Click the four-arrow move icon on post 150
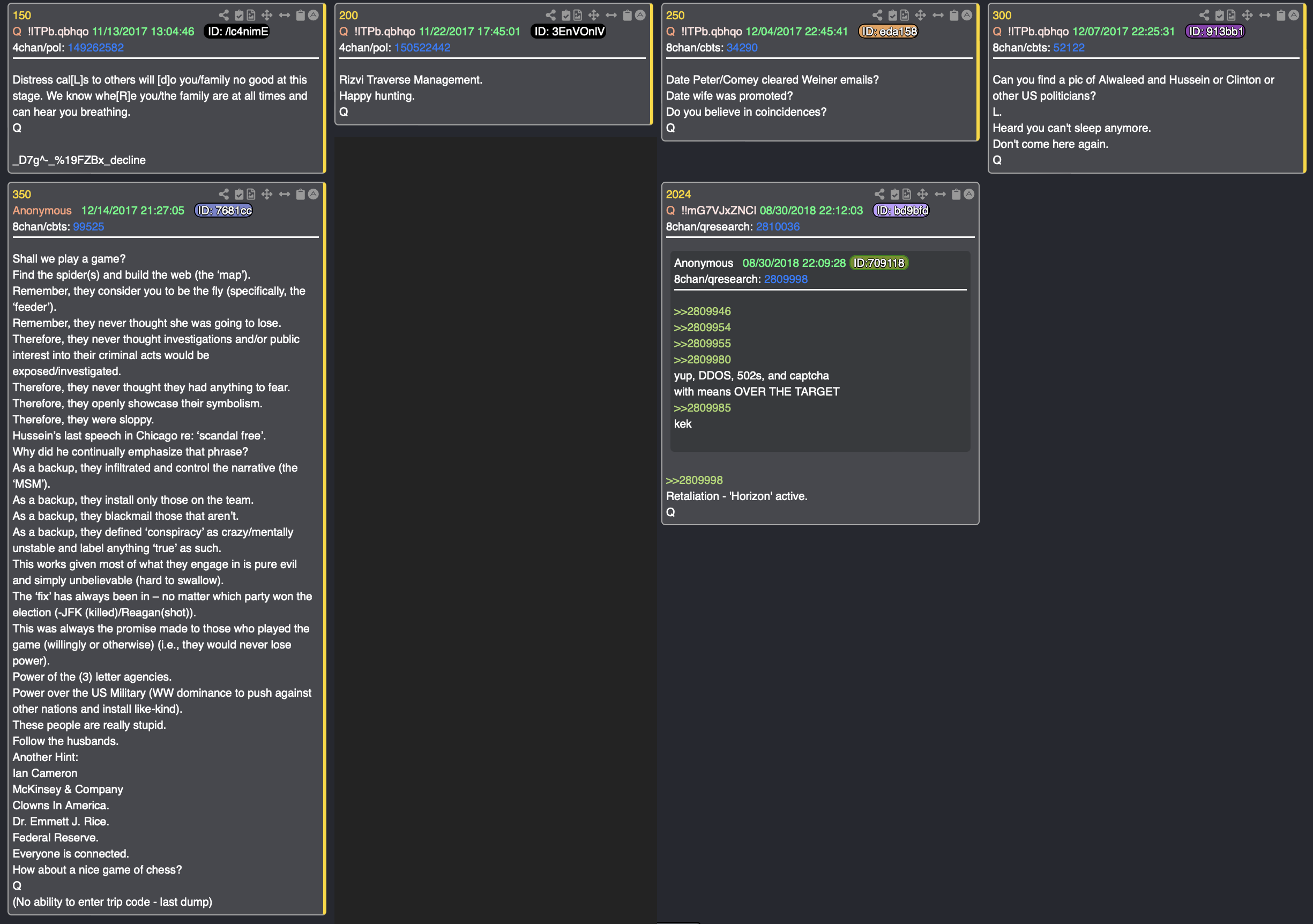Image resolution: width=1313 pixels, height=924 pixels. click(267, 16)
